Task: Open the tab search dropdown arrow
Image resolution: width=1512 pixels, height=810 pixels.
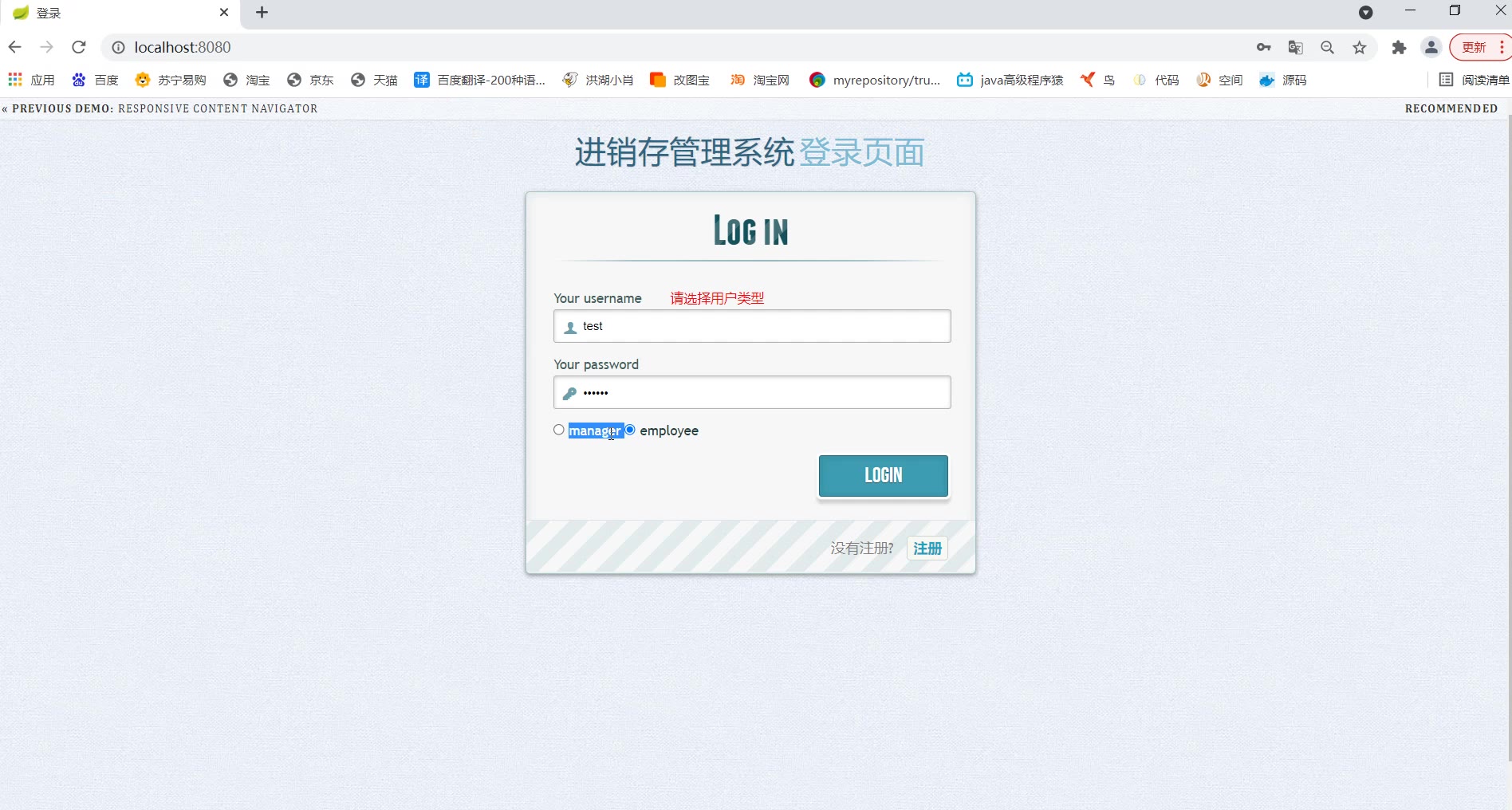Action: 1365,12
